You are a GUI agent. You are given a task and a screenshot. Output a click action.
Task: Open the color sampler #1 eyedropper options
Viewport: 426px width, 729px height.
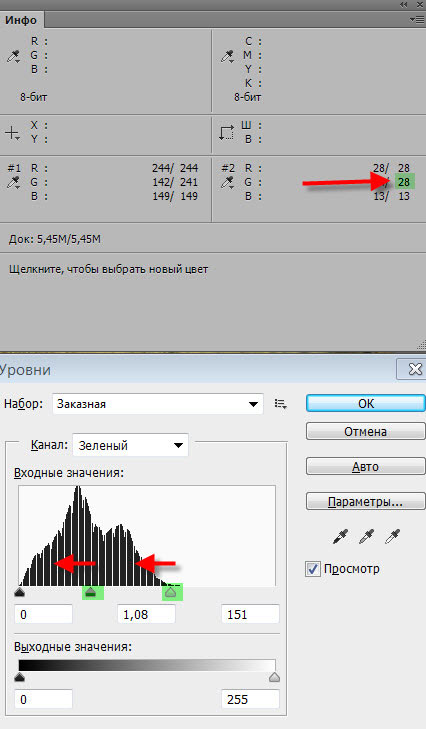click(x=13, y=183)
